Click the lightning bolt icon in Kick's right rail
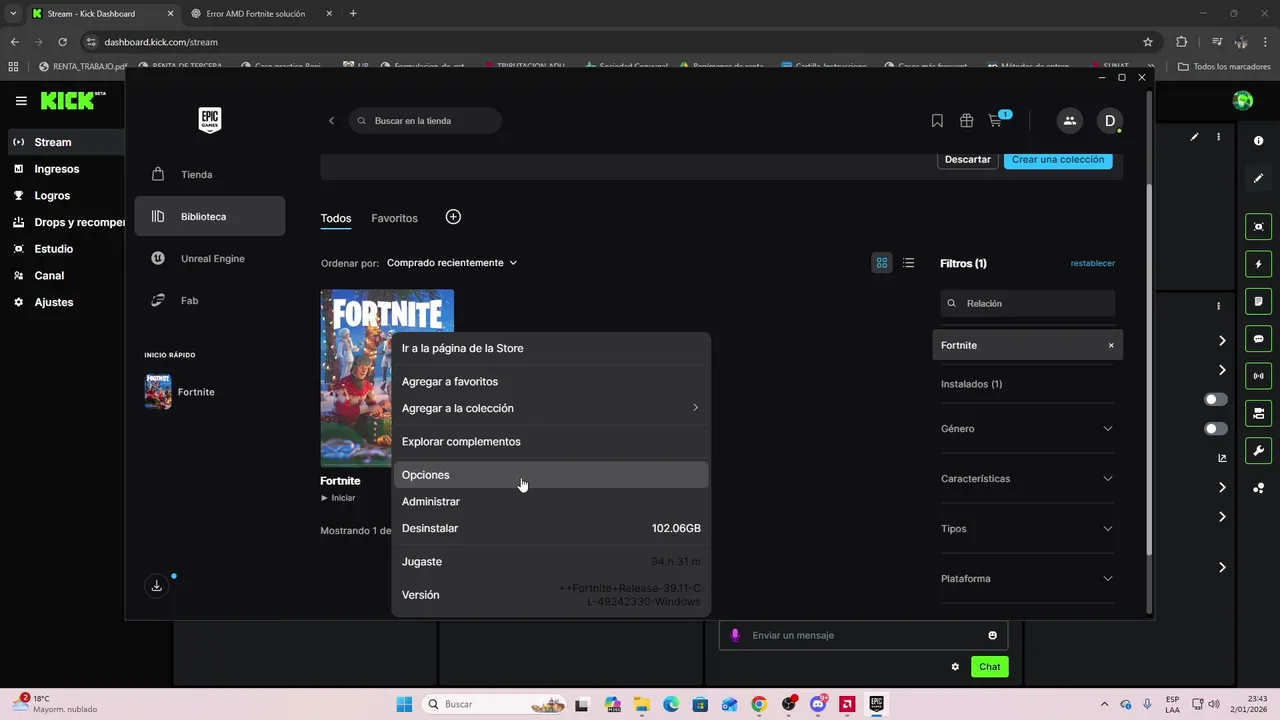Viewport: 1280px width, 720px height. (1259, 264)
